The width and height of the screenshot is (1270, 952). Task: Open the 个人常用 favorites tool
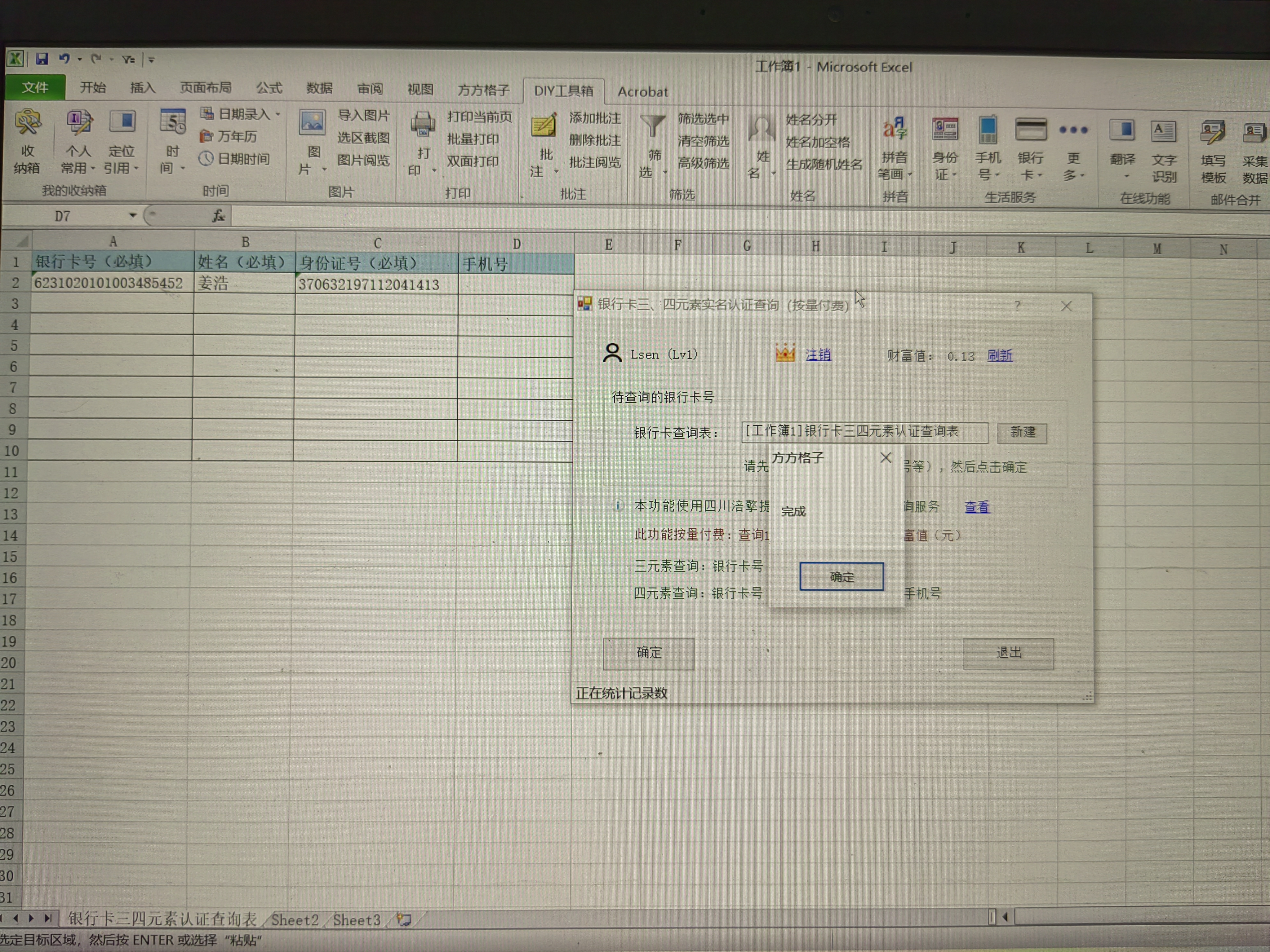point(78,142)
